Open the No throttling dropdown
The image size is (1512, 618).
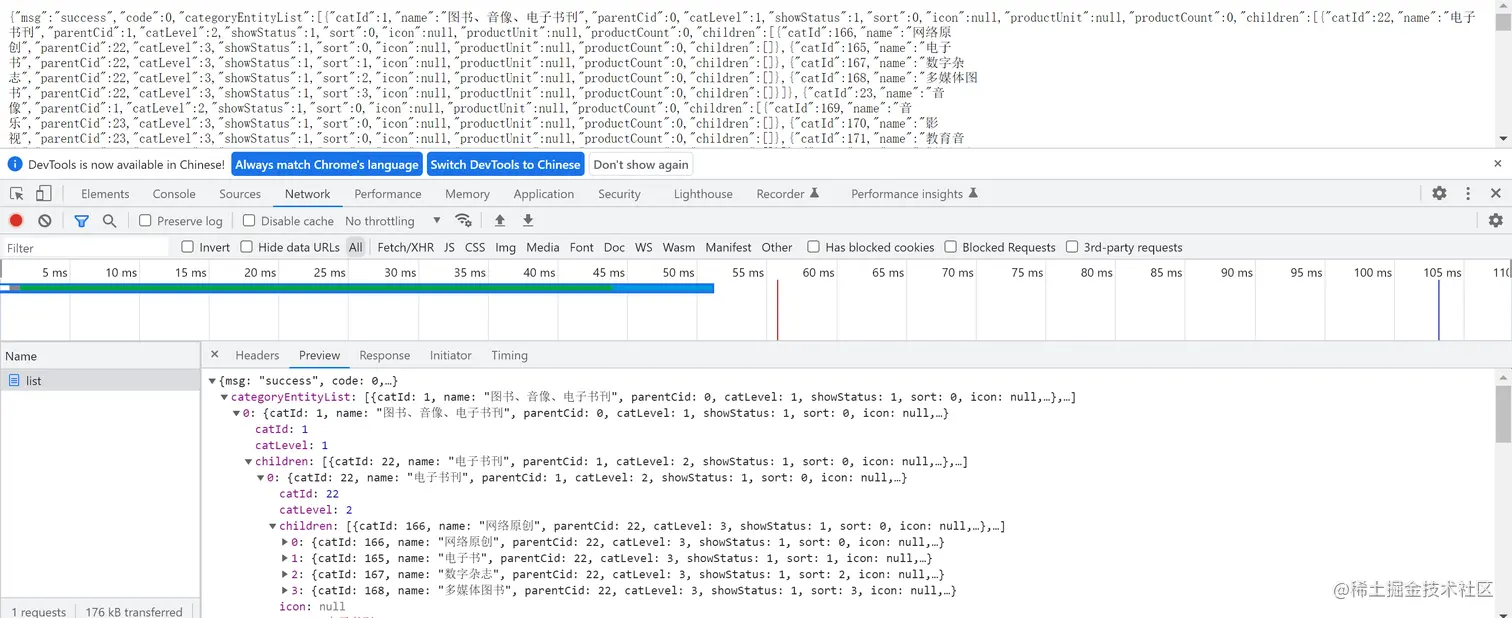point(393,221)
